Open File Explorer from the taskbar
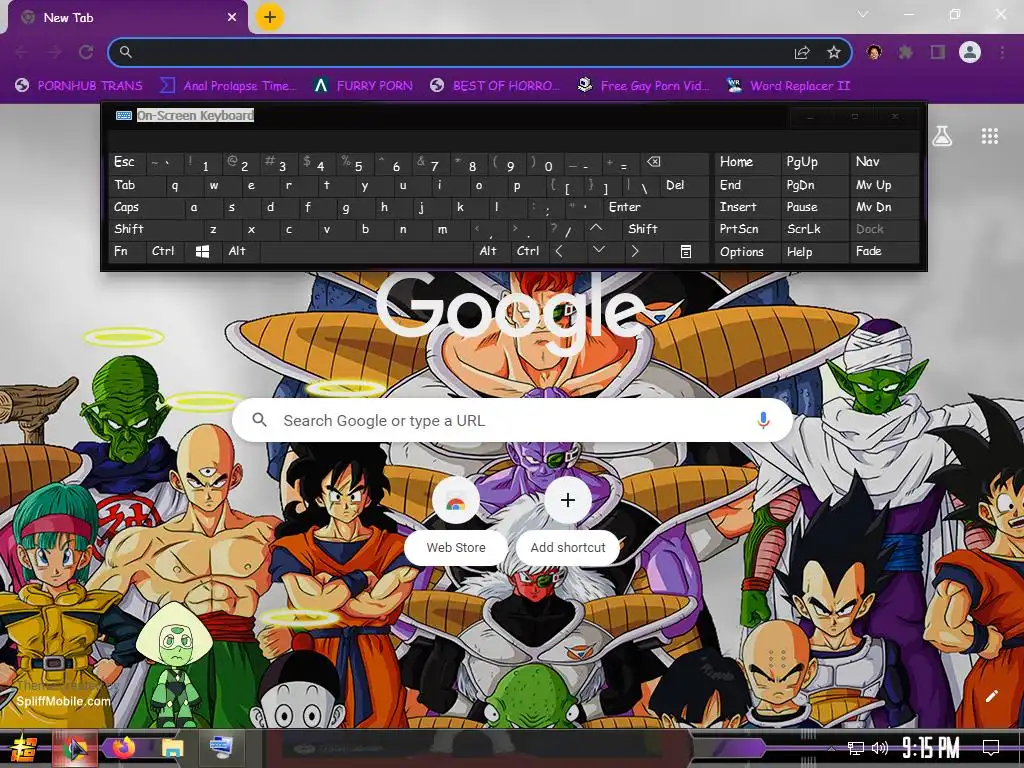Screen dimensions: 1024x768 (x=172, y=748)
